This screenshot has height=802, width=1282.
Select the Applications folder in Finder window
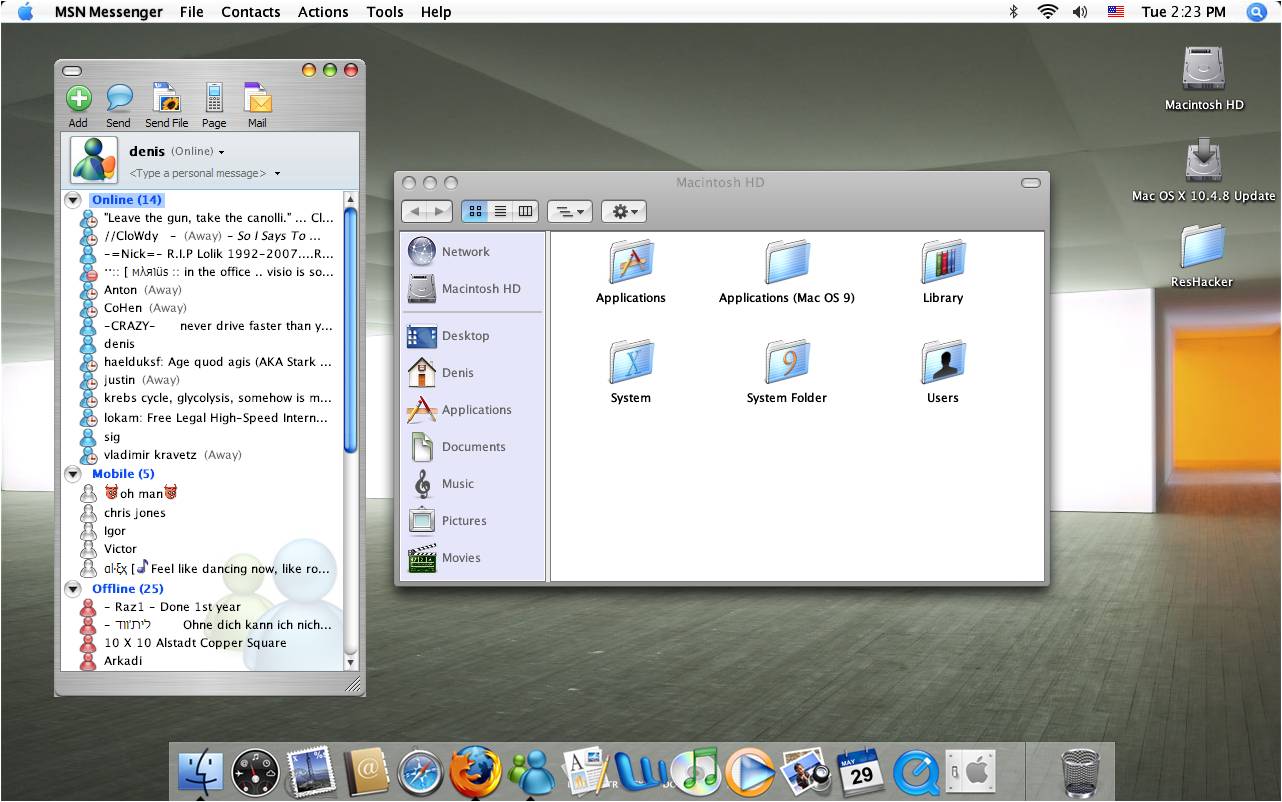(x=631, y=263)
